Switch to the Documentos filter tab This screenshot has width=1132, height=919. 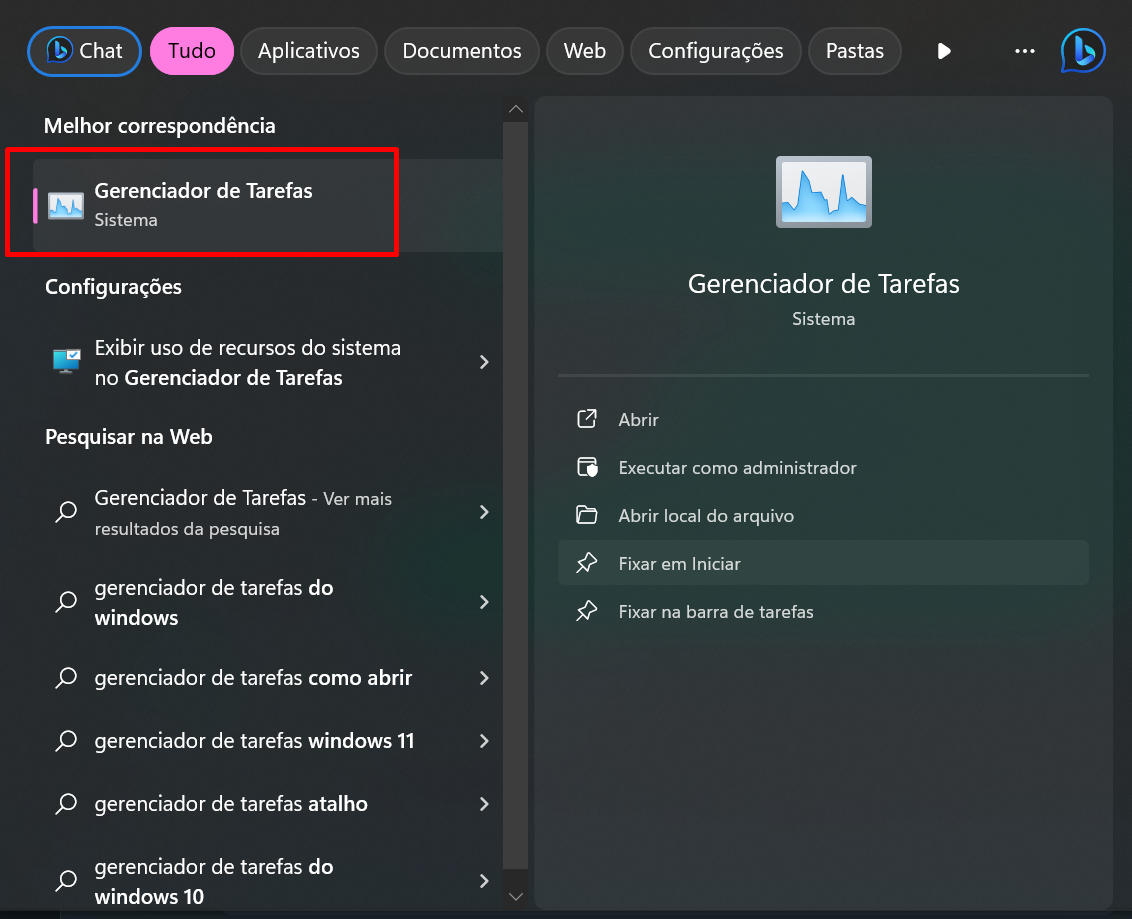pos(461,51)
